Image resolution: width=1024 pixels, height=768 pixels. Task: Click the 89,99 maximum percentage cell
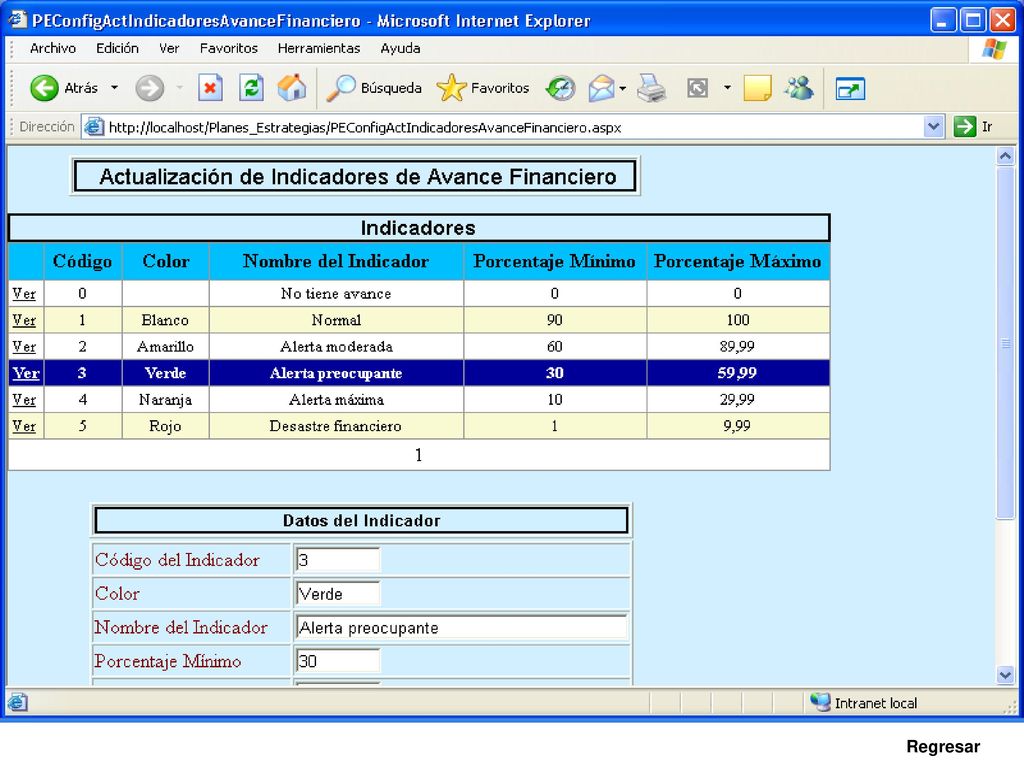coord(738,347)
